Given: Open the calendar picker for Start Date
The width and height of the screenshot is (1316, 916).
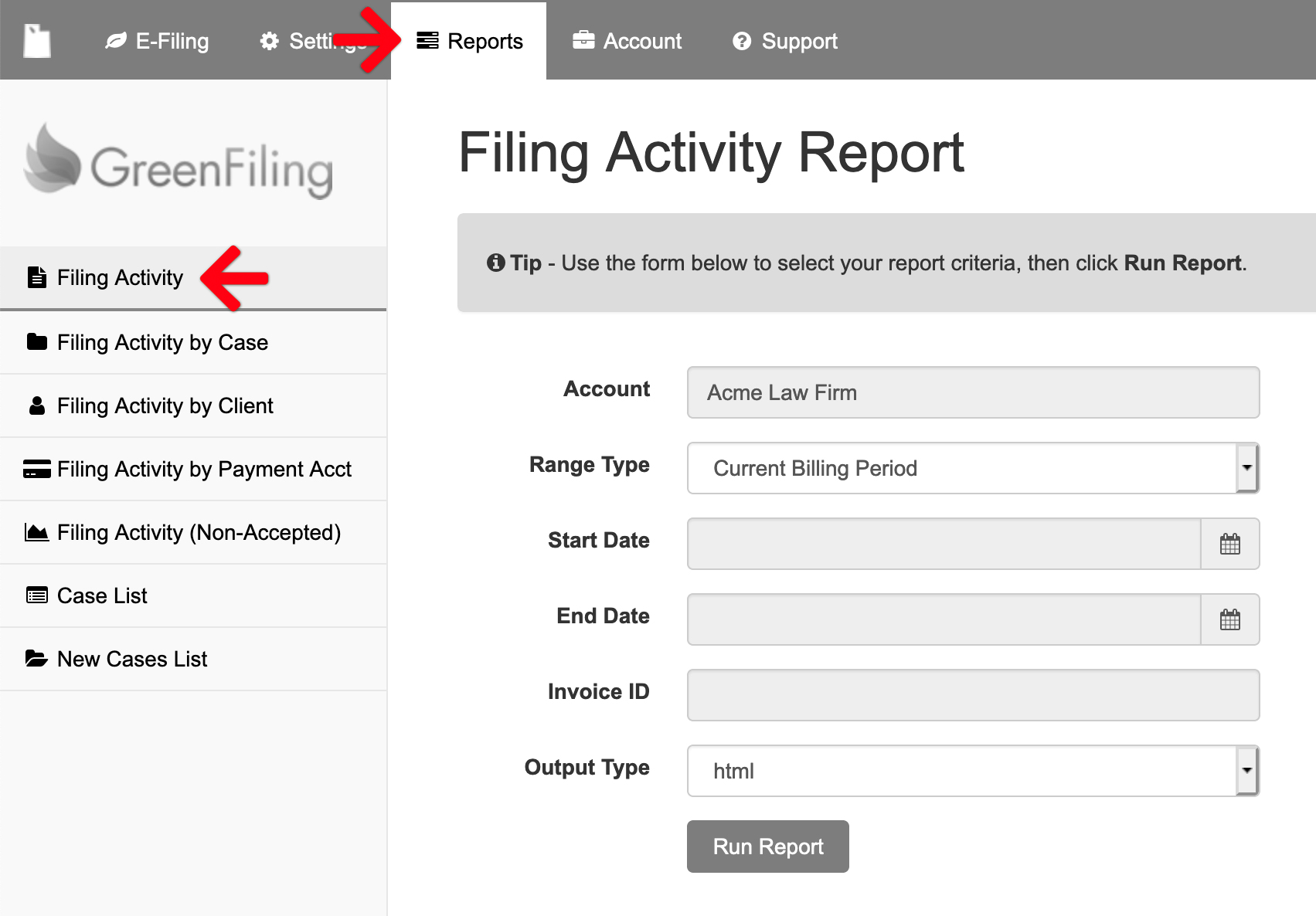Looking at the screenshot, I should pyautogui.click(x=1230, y=544).
